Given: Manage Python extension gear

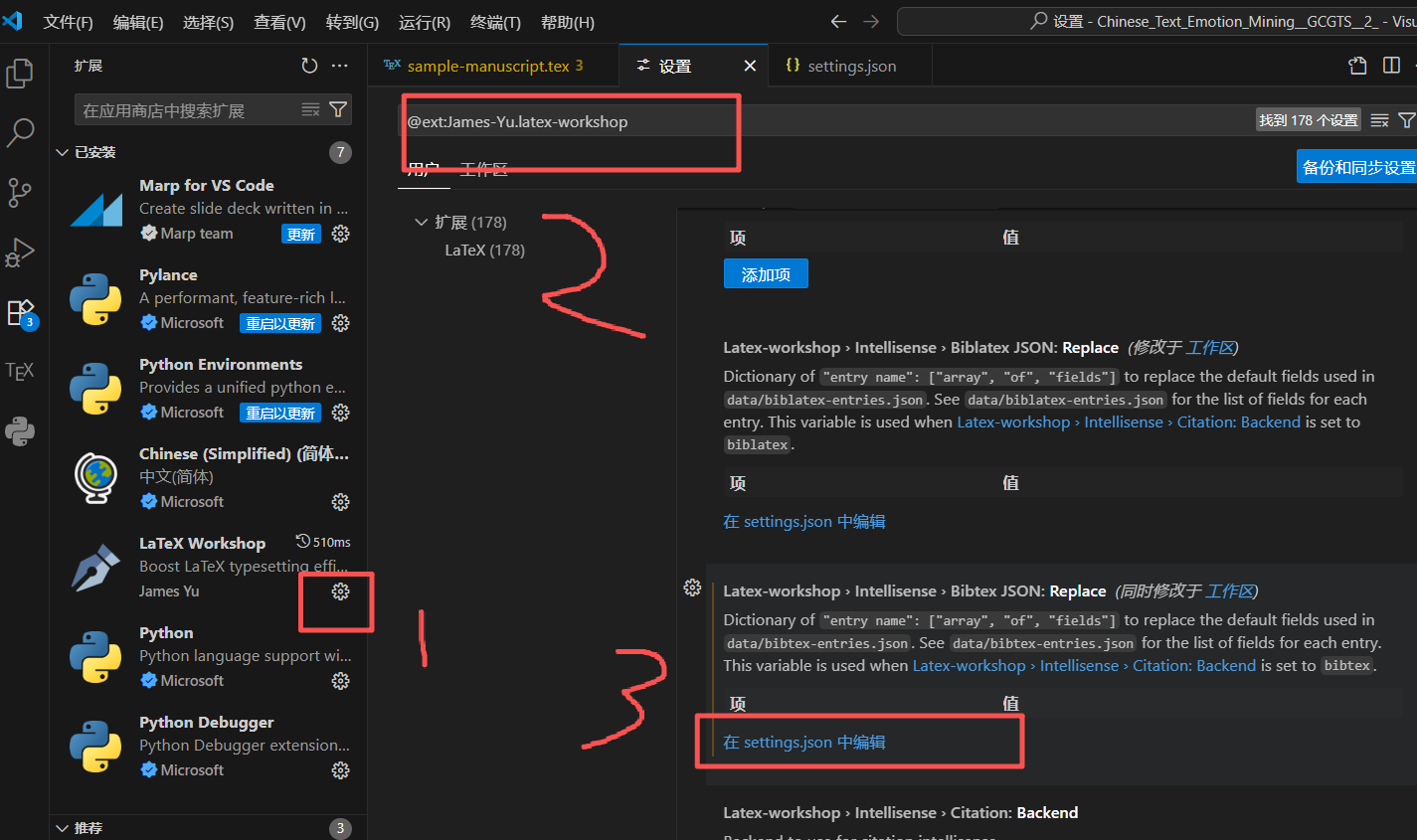Looking at the screenshot, I should click(x=340, y=681).
